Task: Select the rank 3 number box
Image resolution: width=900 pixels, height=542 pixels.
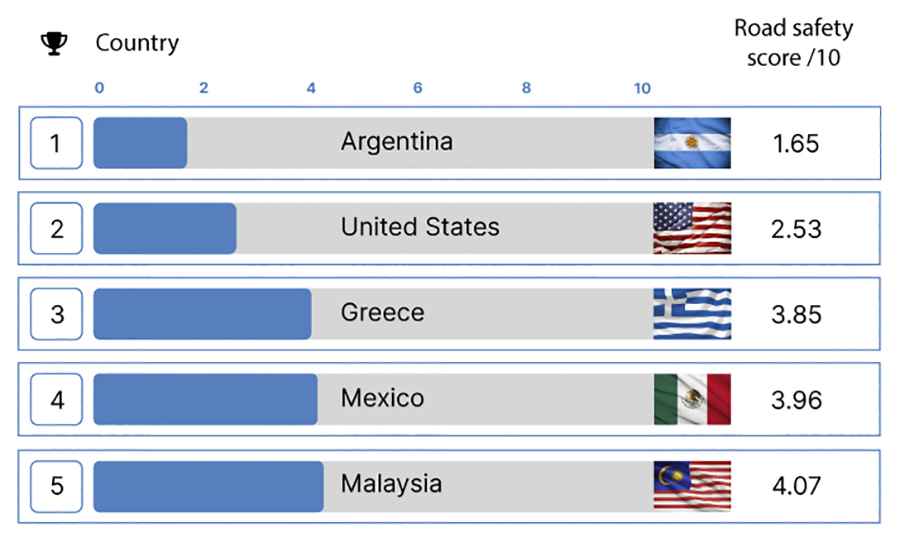Action: [x=56, y=314]
